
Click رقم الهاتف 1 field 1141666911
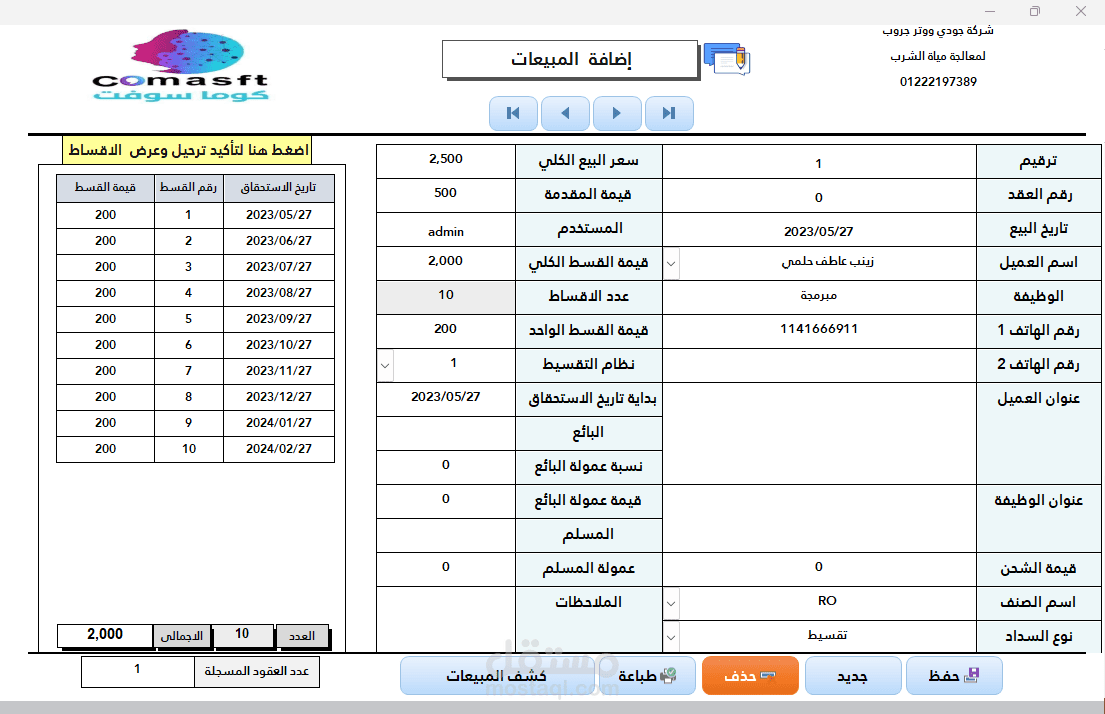[819, 331]
